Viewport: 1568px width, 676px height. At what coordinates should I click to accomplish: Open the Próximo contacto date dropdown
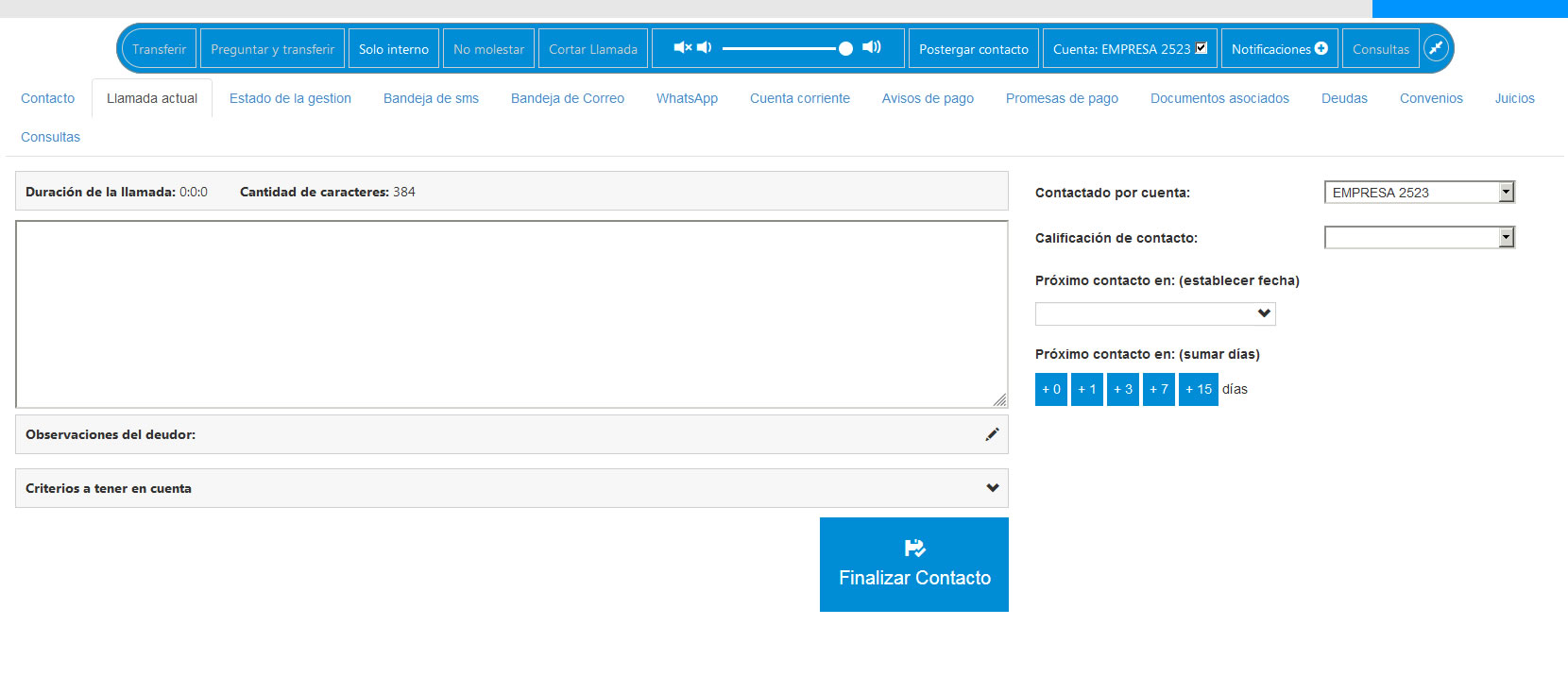tap(1155, 313)
